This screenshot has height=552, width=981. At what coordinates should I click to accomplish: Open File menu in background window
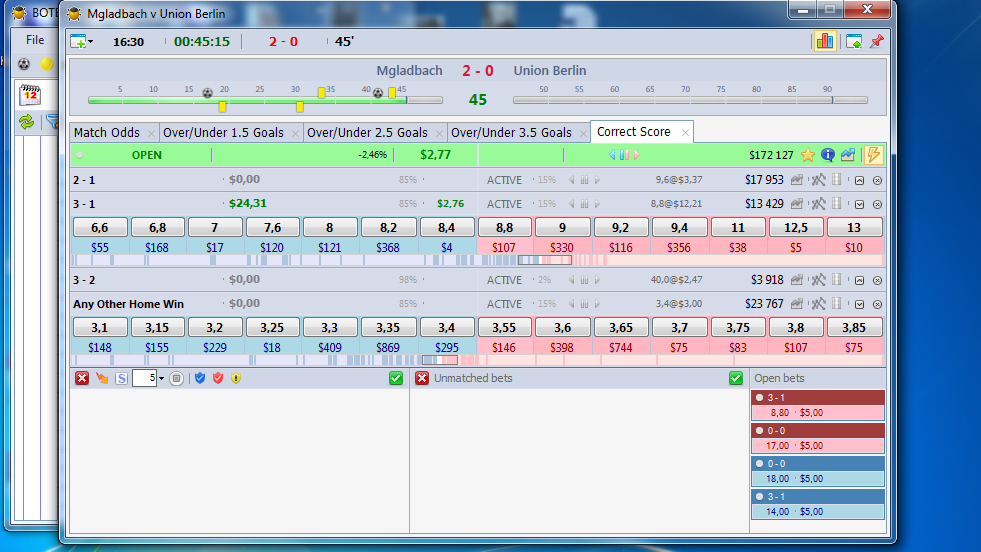point(35,40)
